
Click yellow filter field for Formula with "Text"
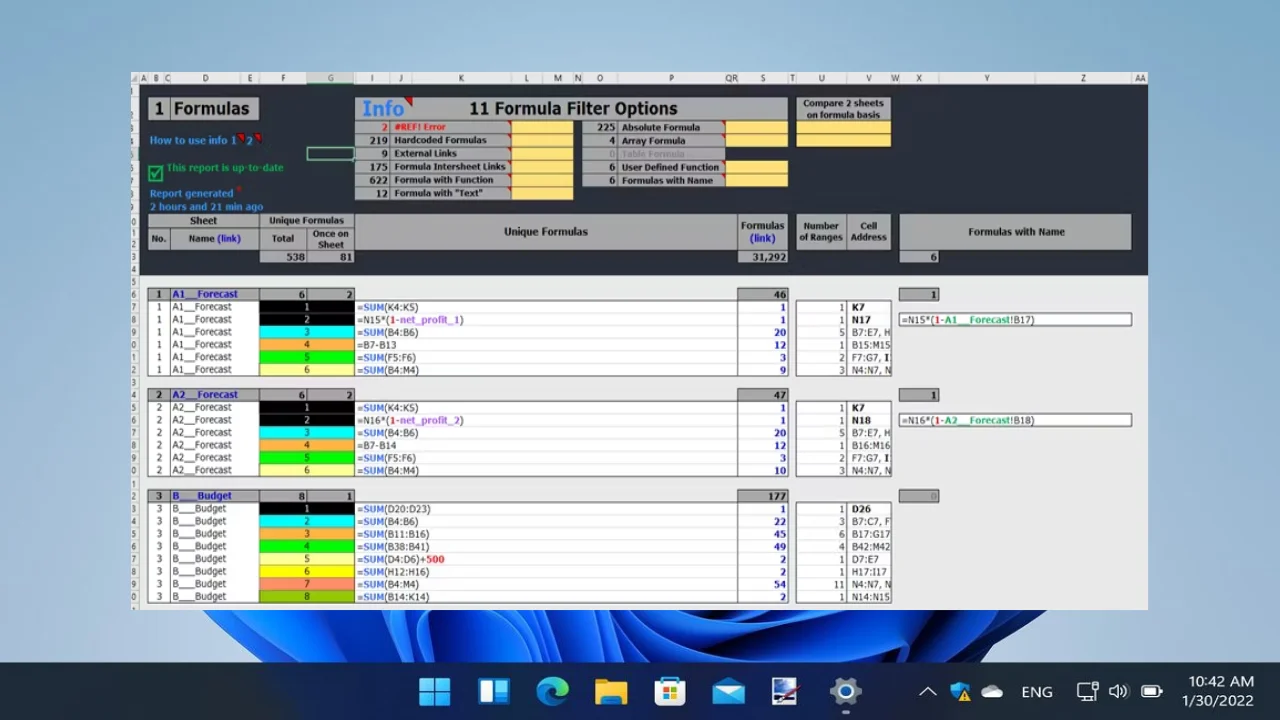click(542, 193)
